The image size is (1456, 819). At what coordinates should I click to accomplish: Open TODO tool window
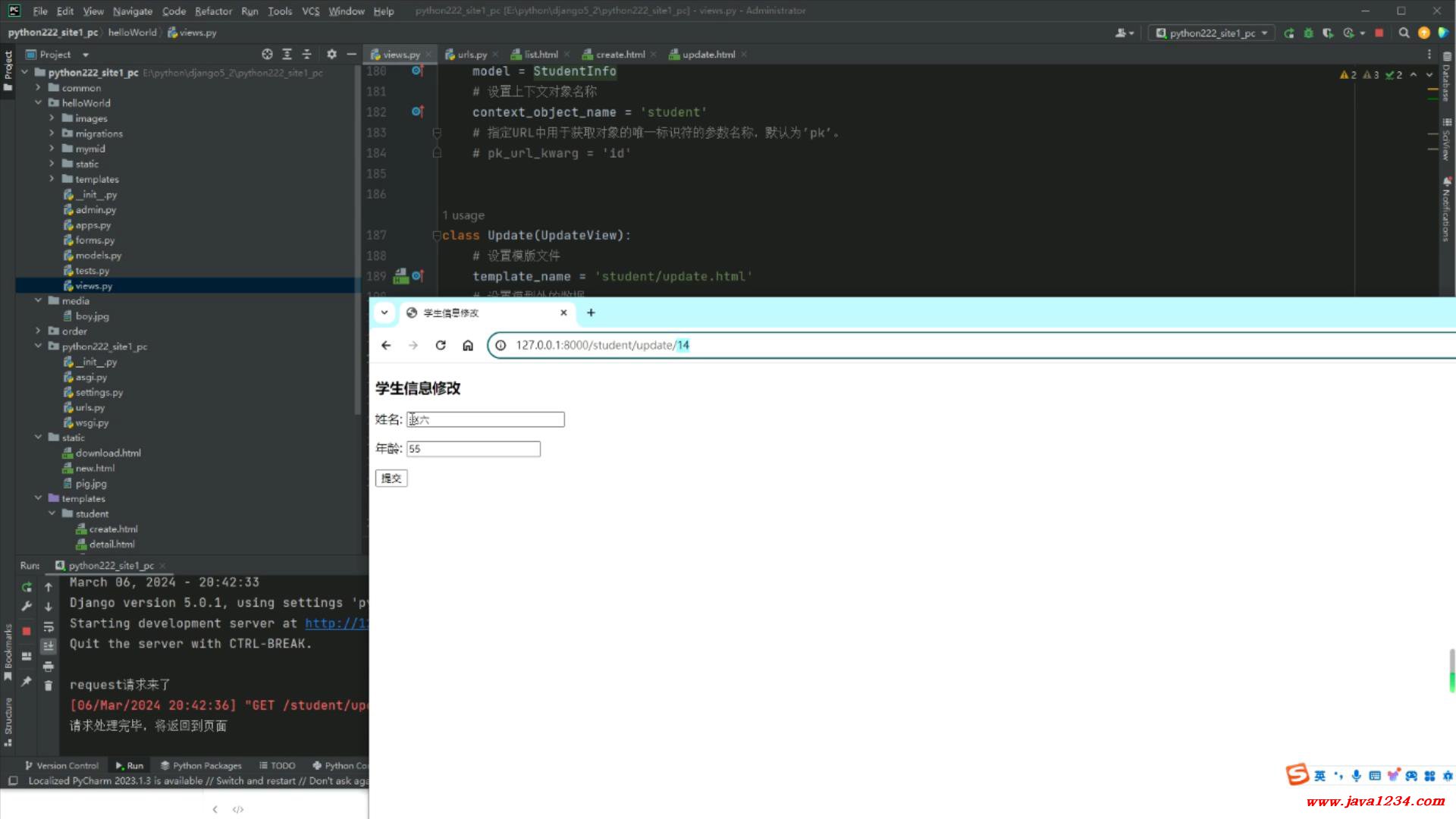click(x=277, y=766)
